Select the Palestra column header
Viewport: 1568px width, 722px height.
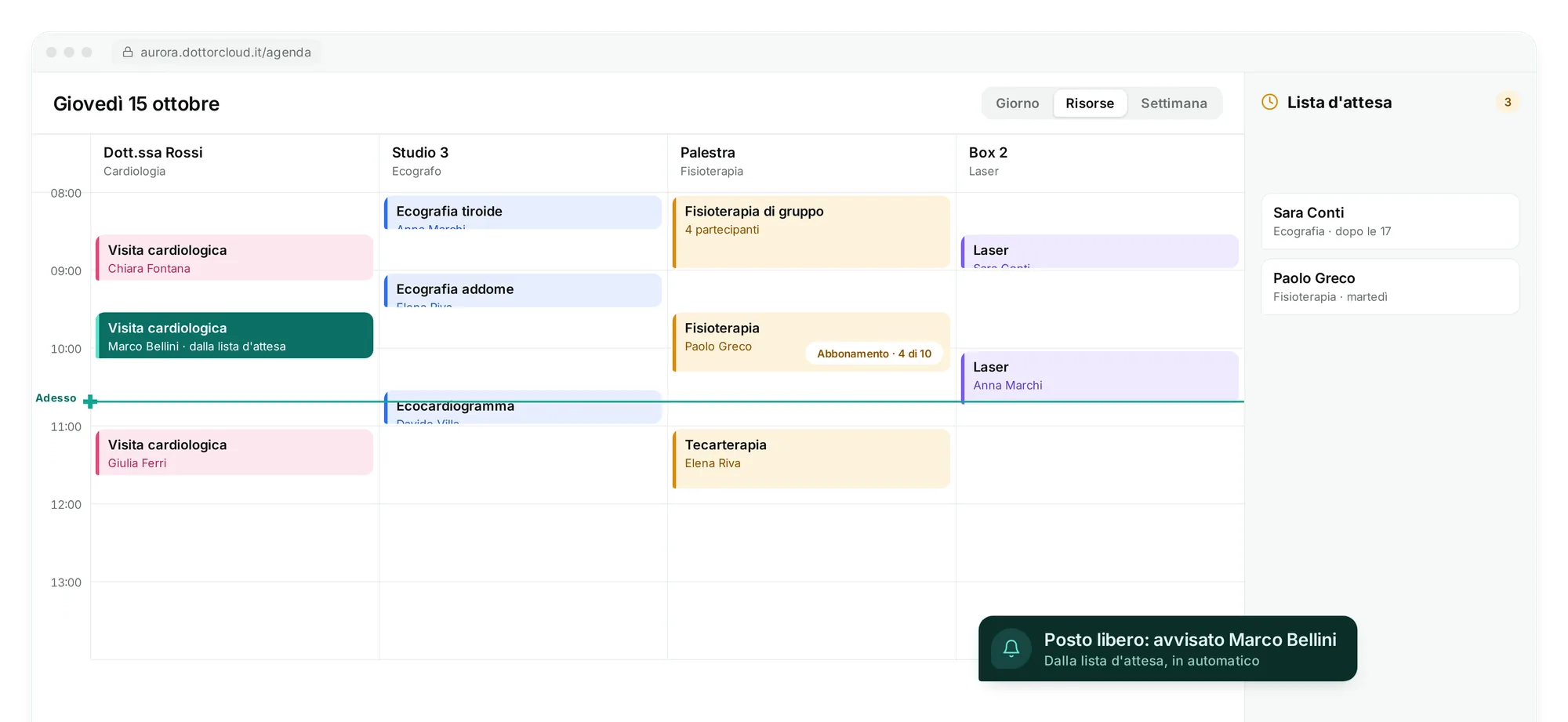pos(811,161)
